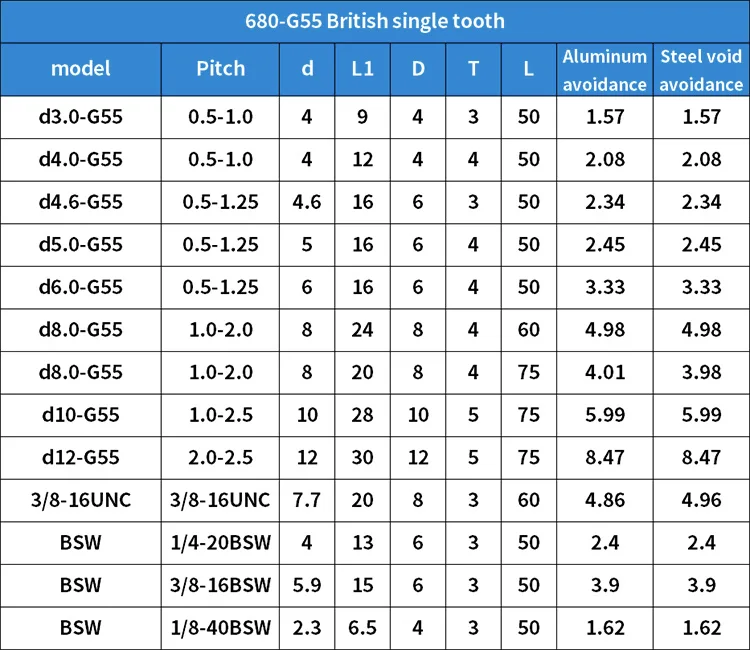Click the 4.01 aluminum avoidance value
The height and width of the screenshot is (650, 750).
click(x=604, y=373)
